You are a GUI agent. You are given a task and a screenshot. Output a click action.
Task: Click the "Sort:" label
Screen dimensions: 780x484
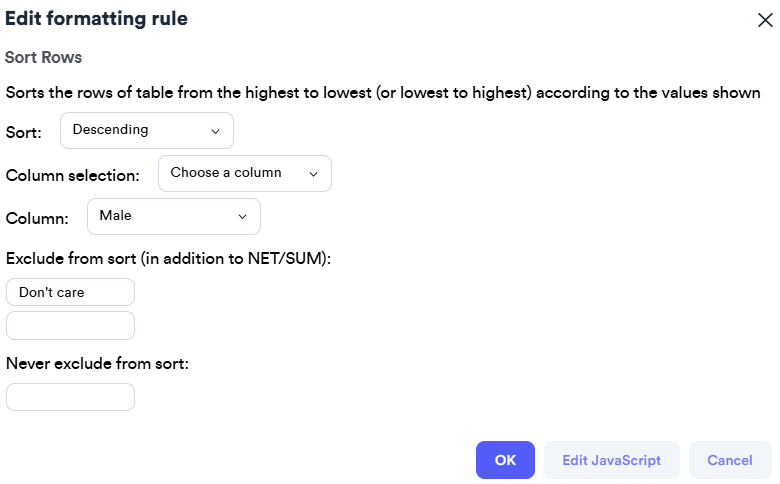click(24, 132)
